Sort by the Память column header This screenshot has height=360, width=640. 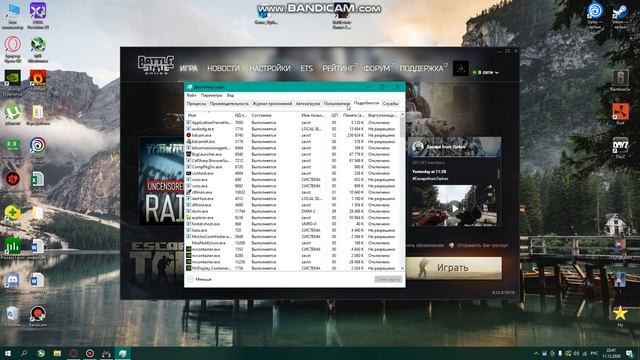click(x=352, y=116)
